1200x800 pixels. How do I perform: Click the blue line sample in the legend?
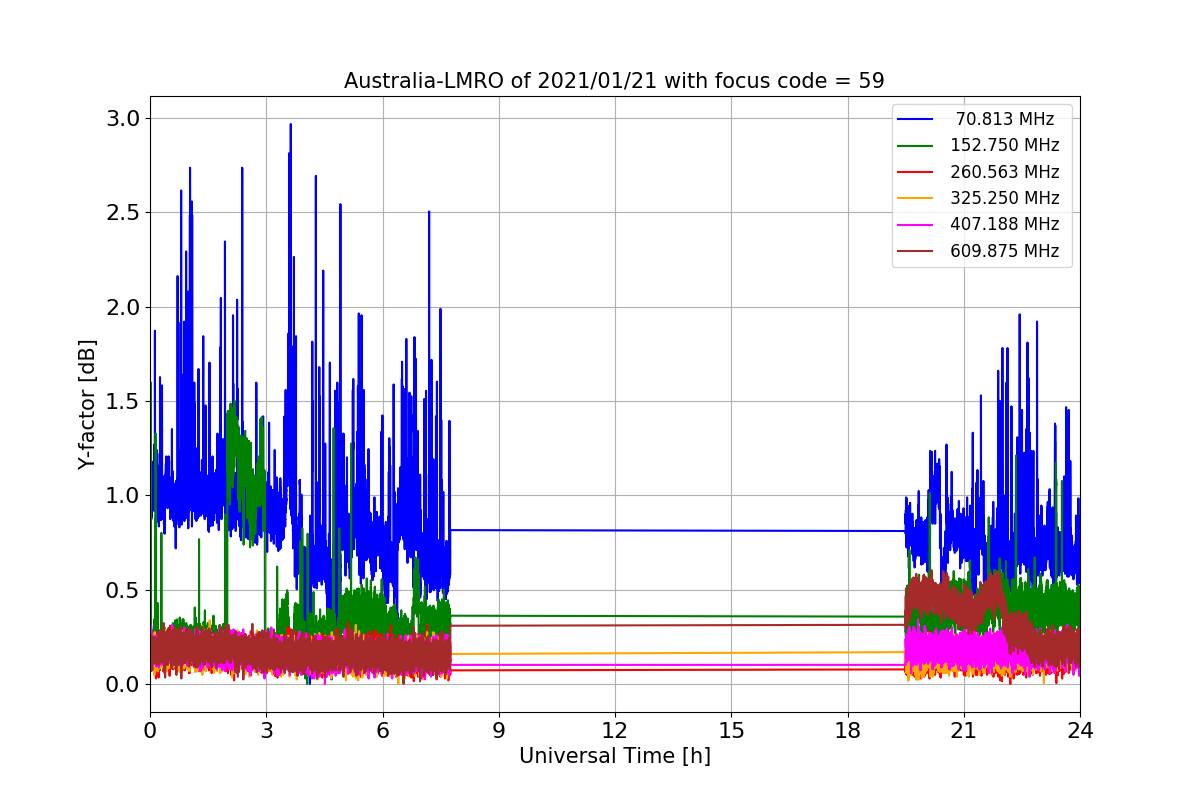tap(916, 119)
